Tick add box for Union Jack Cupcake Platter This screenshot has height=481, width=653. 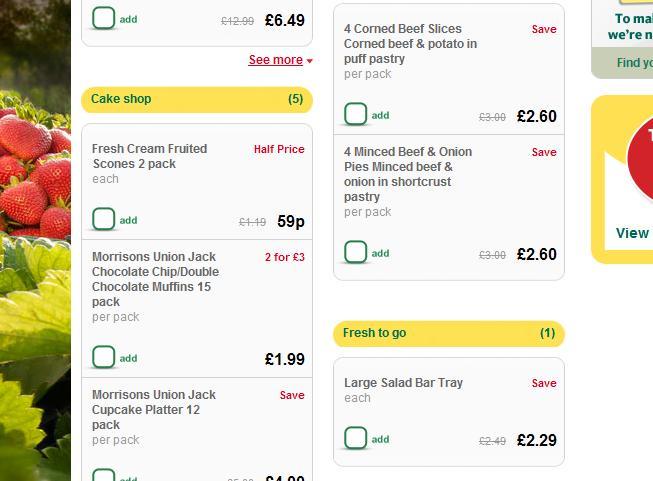(x=104, y=475)
